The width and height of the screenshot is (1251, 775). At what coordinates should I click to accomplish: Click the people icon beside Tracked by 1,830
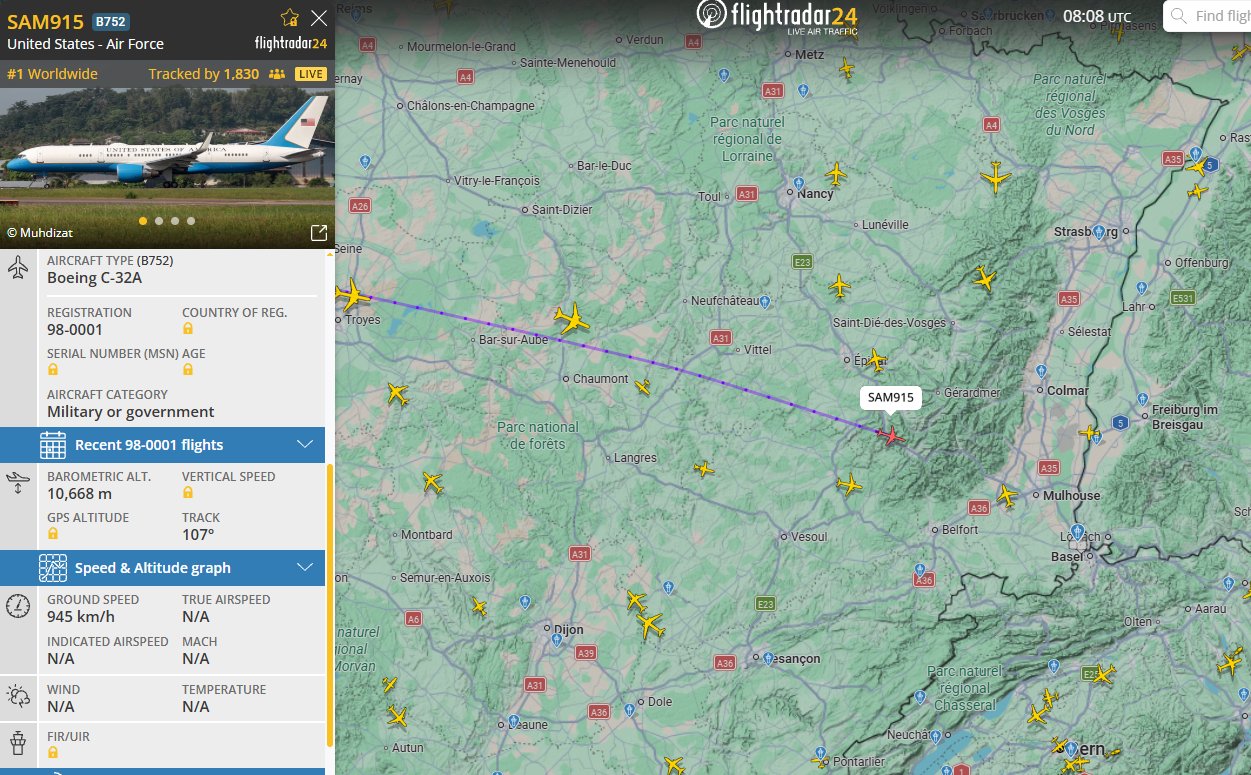tap(277, 74)
